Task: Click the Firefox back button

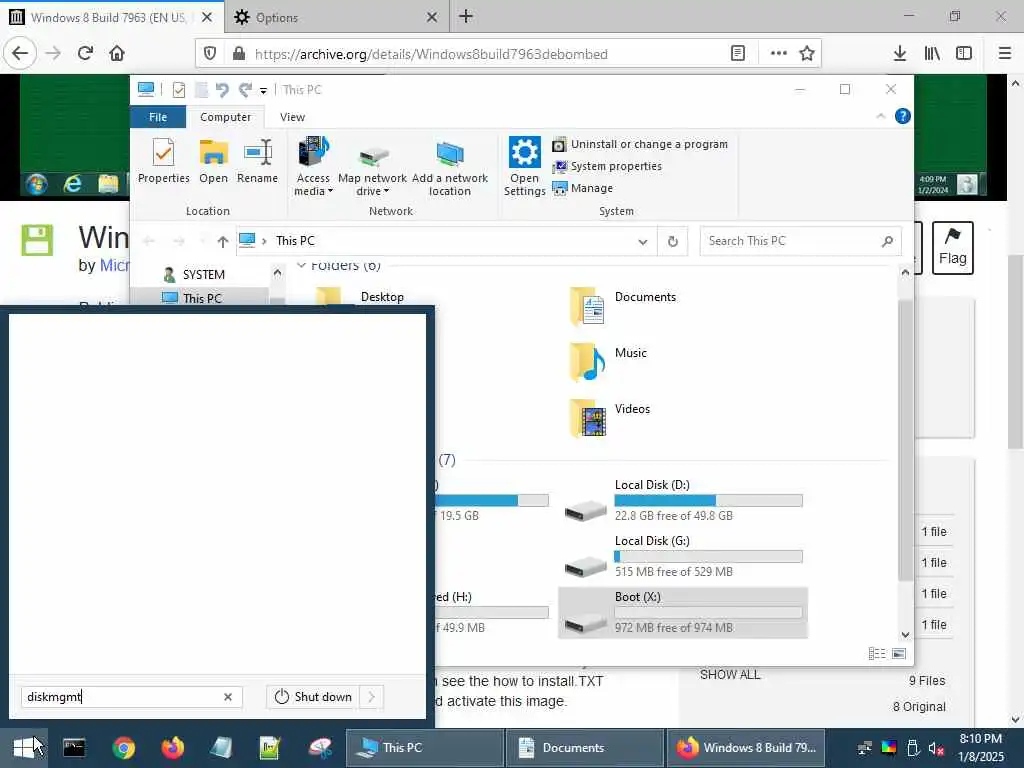Action: tap(20, 53)
